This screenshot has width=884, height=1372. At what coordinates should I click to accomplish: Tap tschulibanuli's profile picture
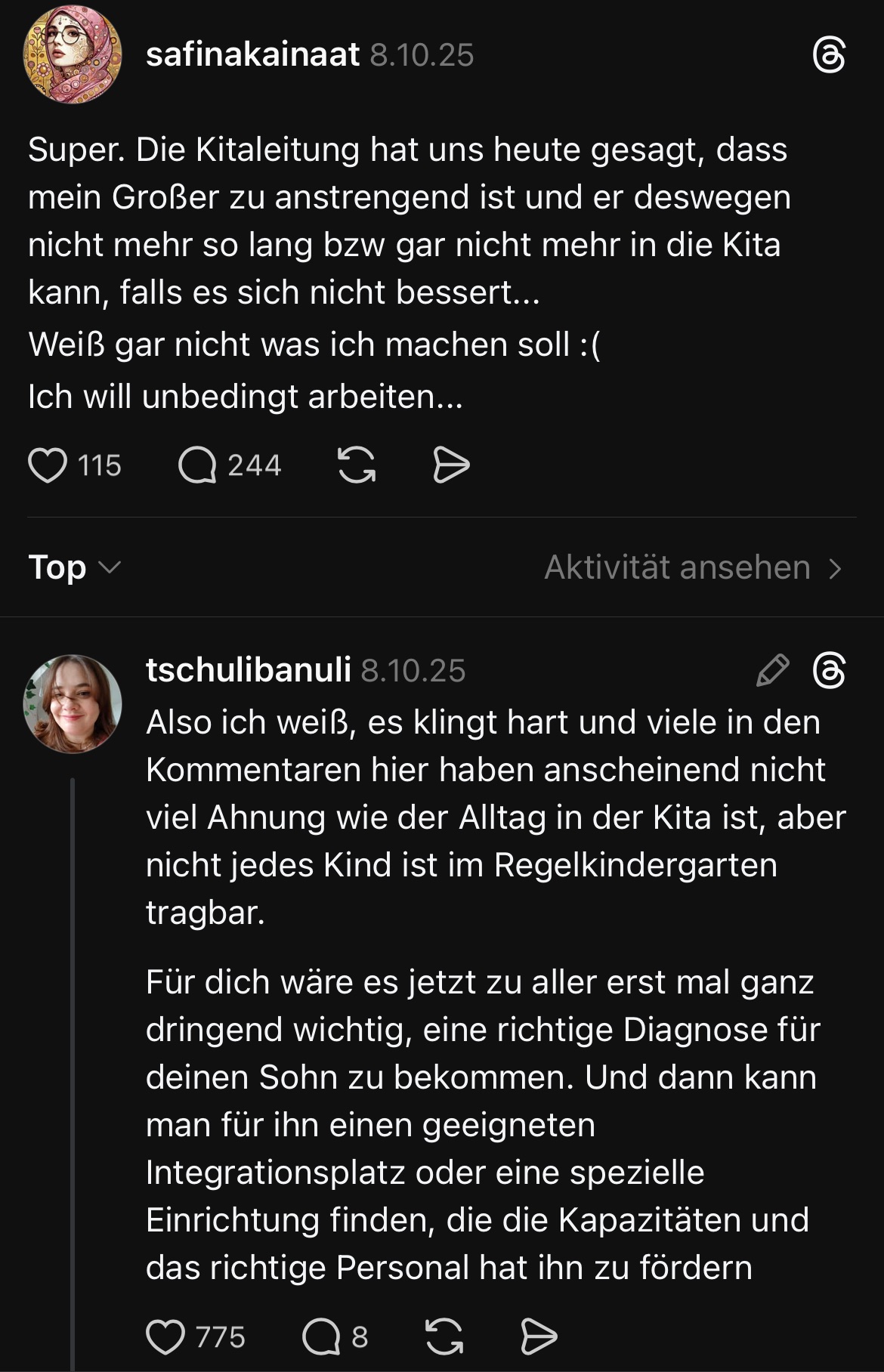click(x=73, y=703)
